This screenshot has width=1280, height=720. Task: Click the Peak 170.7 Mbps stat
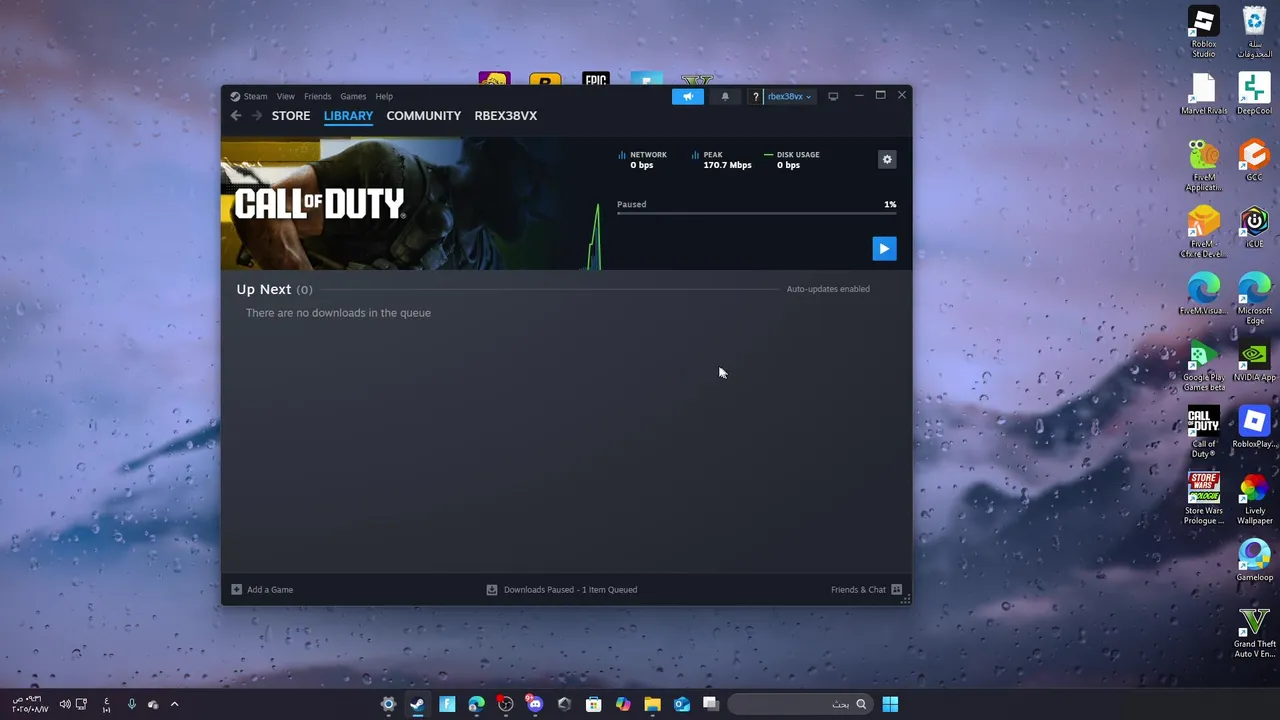pyautogui.click(x=720, y=160)
